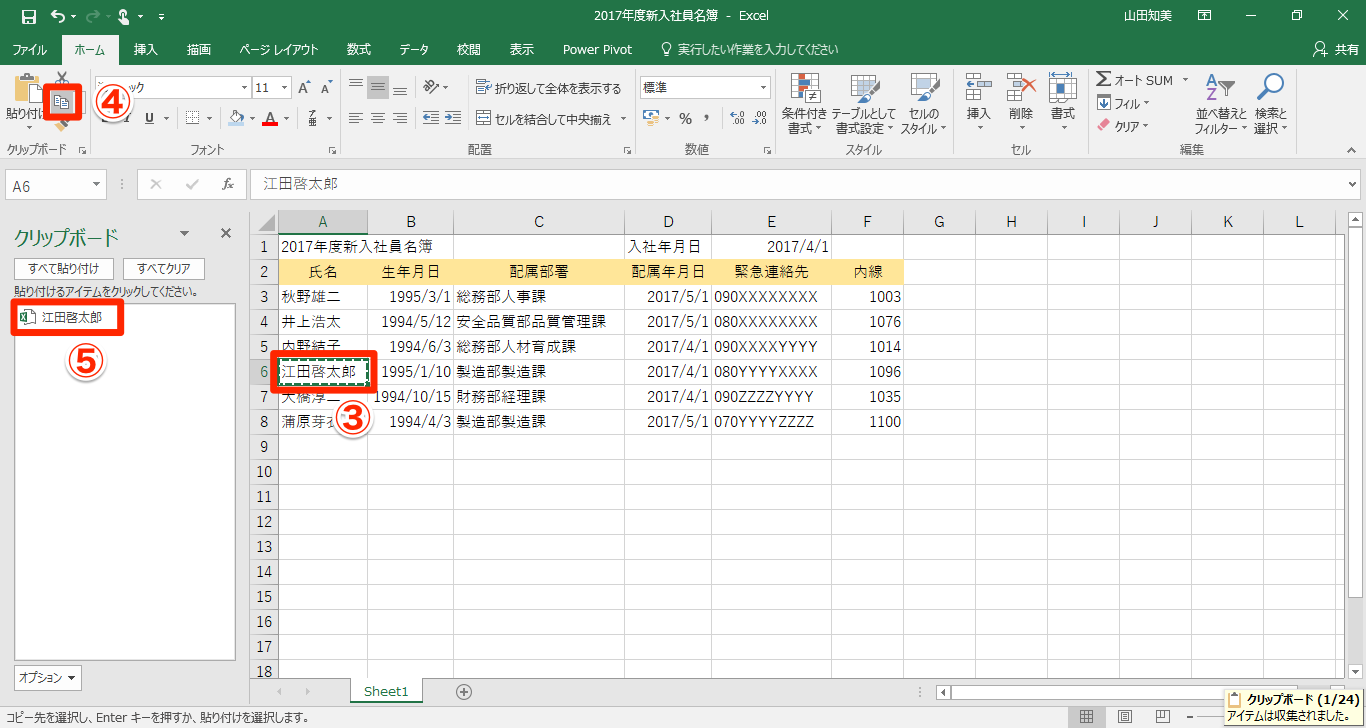Open the オプション dropdown in clipboard pane
The image size is (1366, 728).
48,678
